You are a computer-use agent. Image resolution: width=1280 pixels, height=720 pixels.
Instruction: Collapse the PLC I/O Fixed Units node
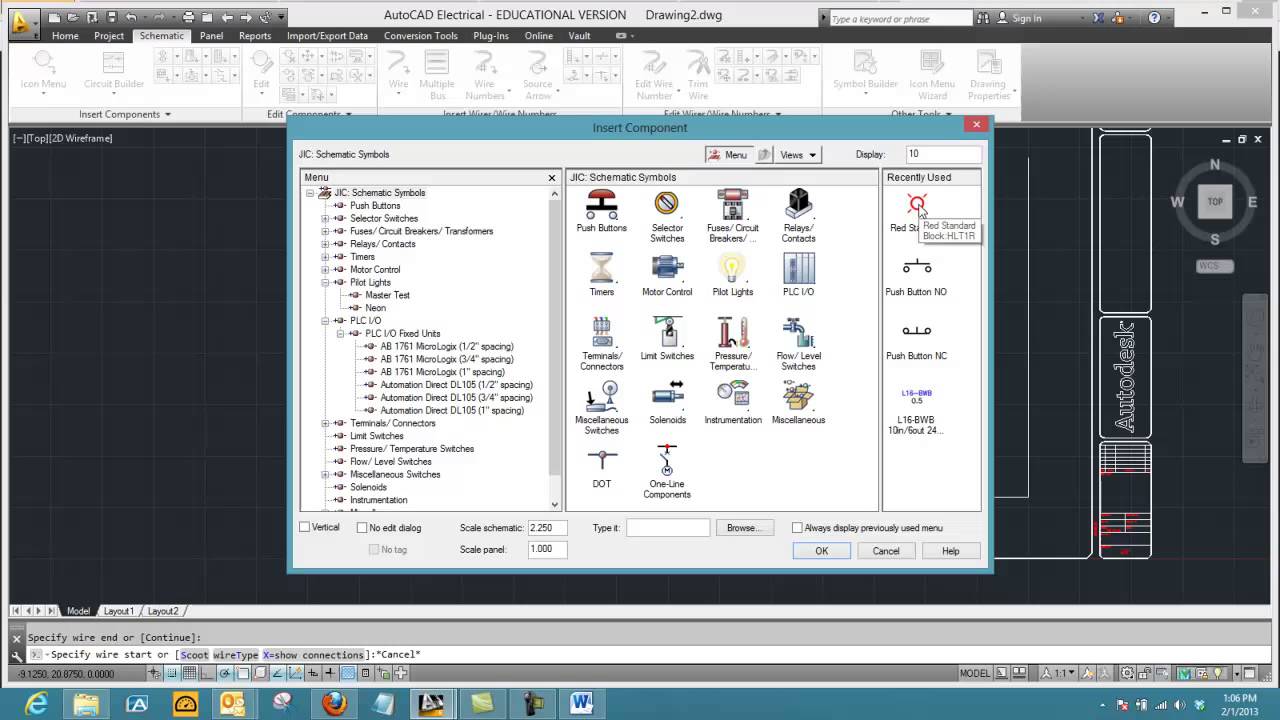[x=340, y=333]
